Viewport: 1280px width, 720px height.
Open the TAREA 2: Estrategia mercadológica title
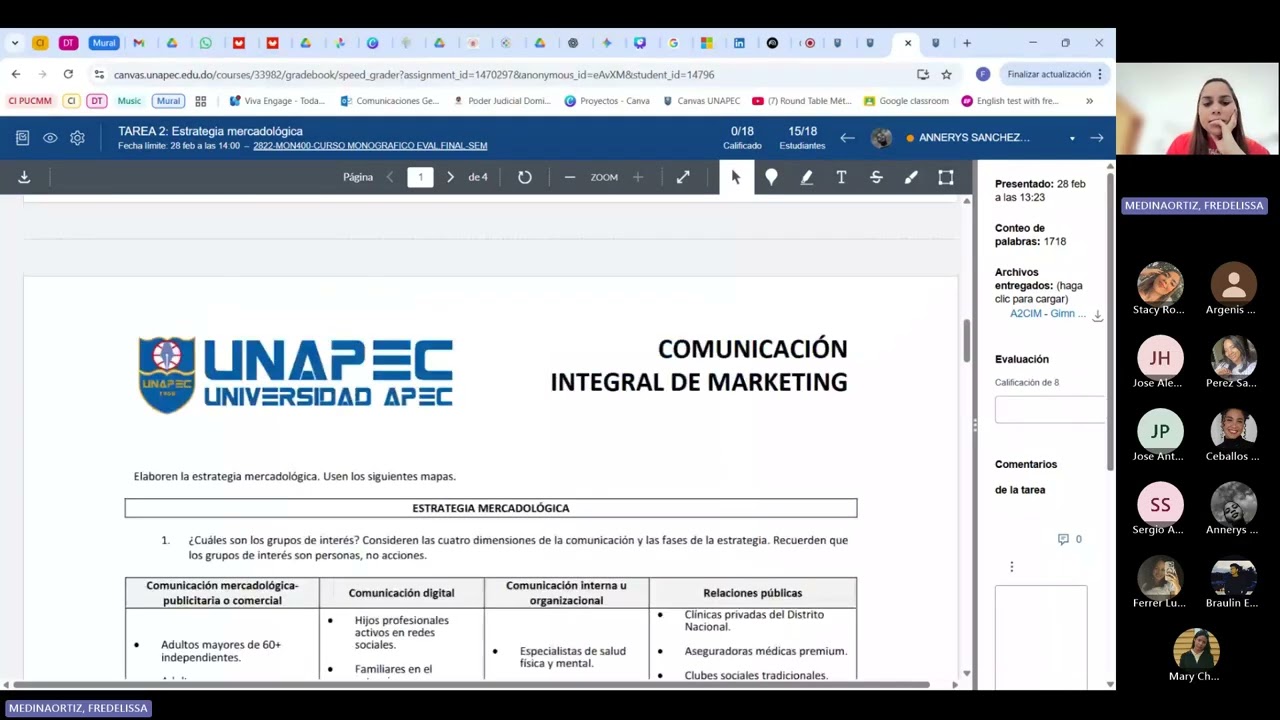pos(210,131)
